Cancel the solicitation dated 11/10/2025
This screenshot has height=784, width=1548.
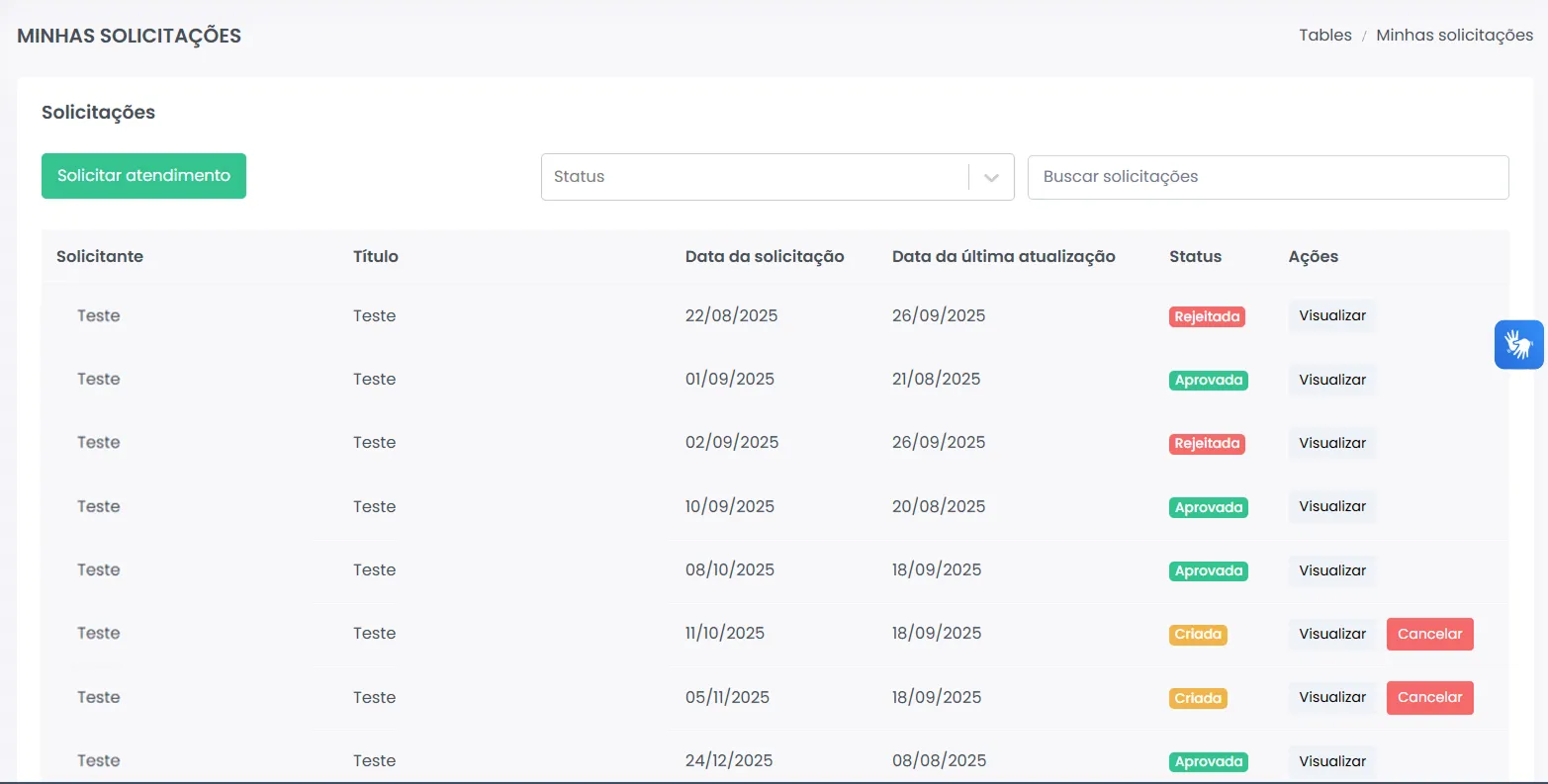point(1429,634)
